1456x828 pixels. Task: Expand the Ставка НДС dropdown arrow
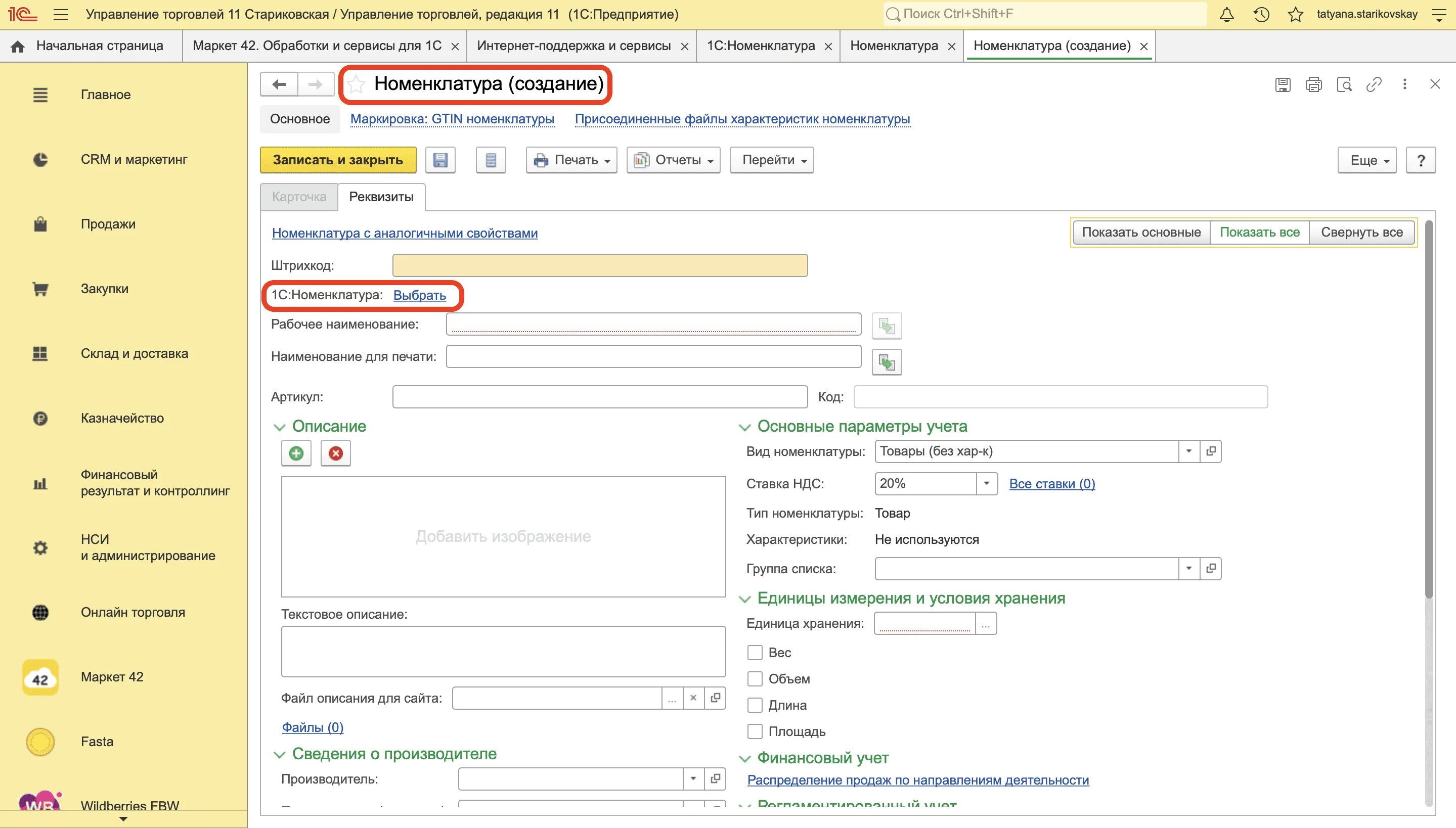(987, 483)
